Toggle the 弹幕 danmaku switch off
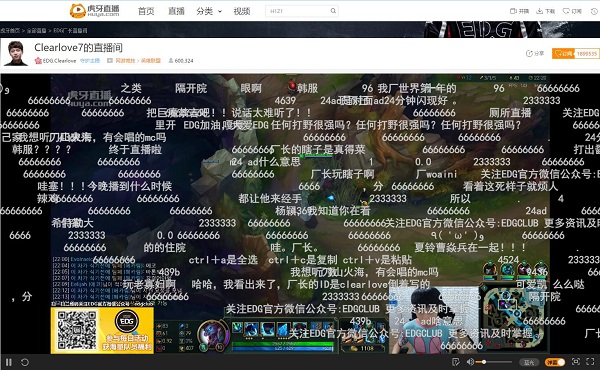This screenshot has width=600, height=370. click(555, 362)
